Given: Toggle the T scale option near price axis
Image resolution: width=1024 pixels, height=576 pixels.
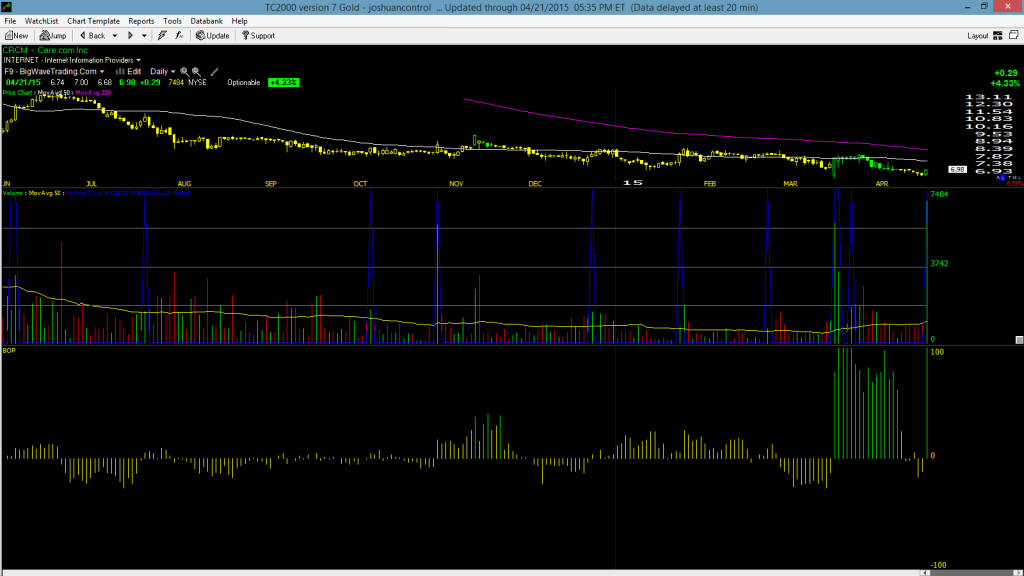Looking at the screenshot, I should click(x=1010, y=178).
